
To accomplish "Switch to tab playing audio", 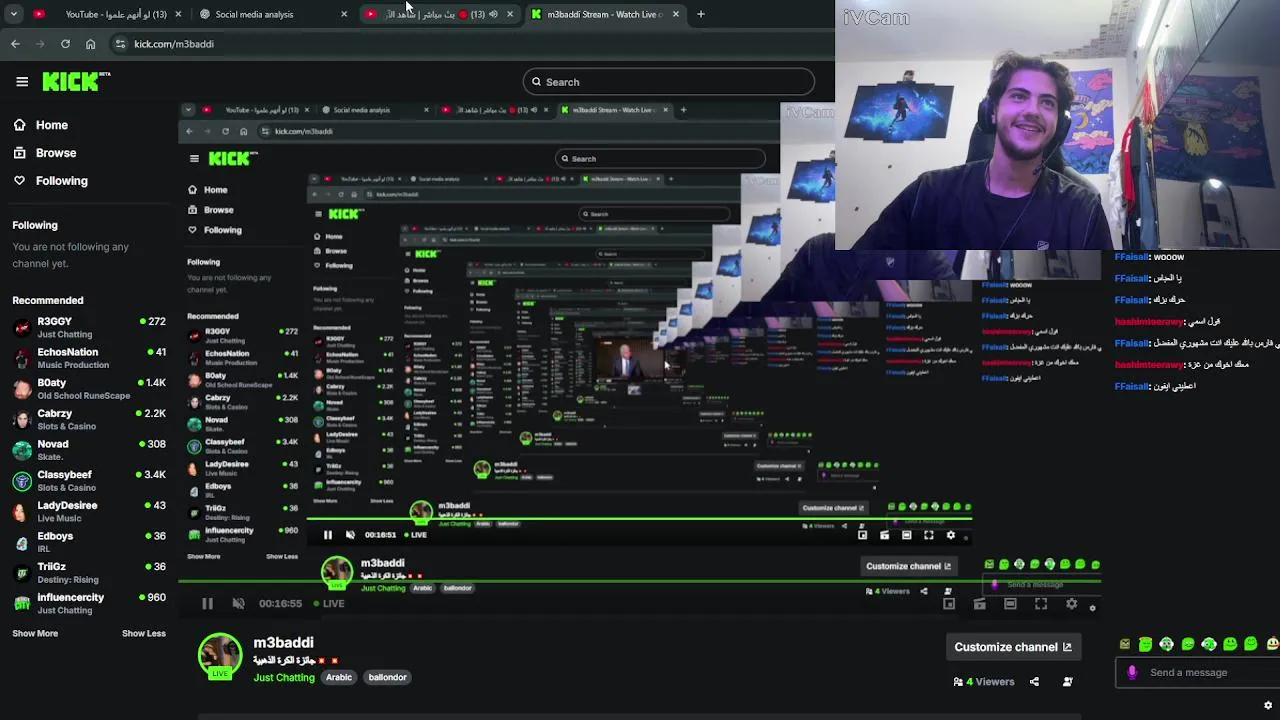I will (x=440, y=14).
